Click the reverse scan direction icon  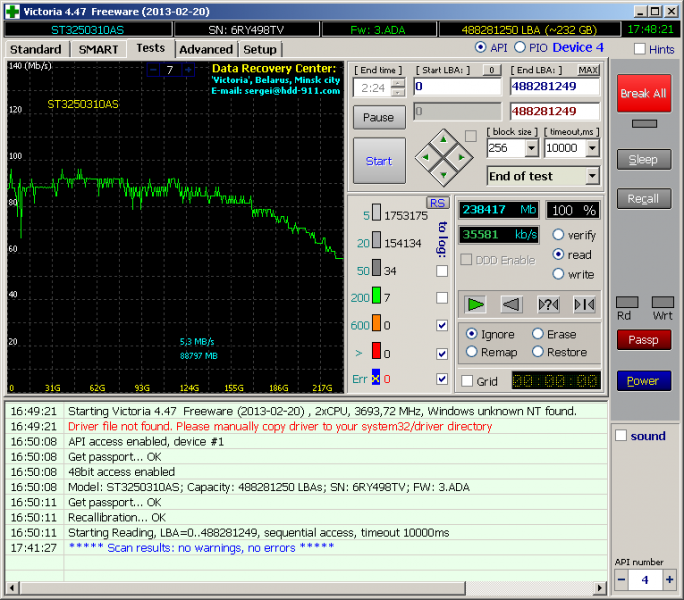pos(512,304)
